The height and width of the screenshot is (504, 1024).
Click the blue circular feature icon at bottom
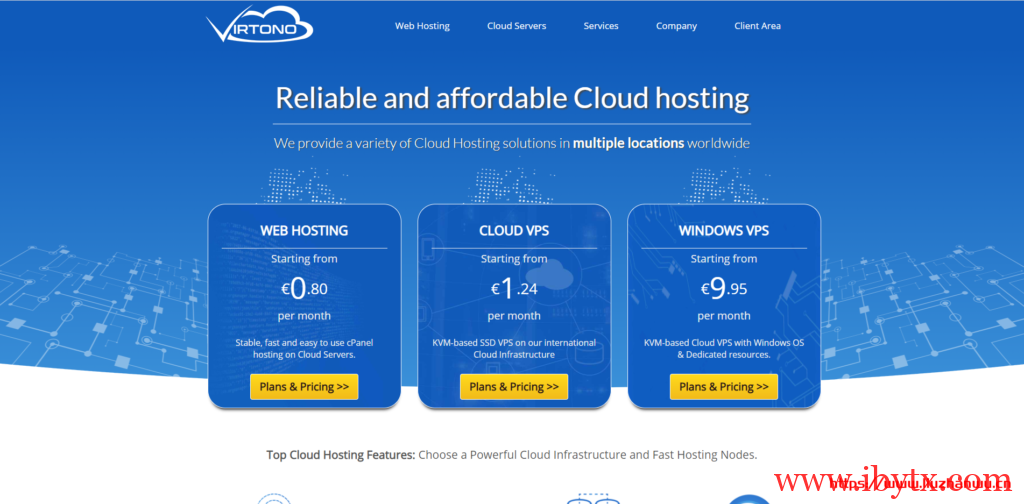coord(749,498)
